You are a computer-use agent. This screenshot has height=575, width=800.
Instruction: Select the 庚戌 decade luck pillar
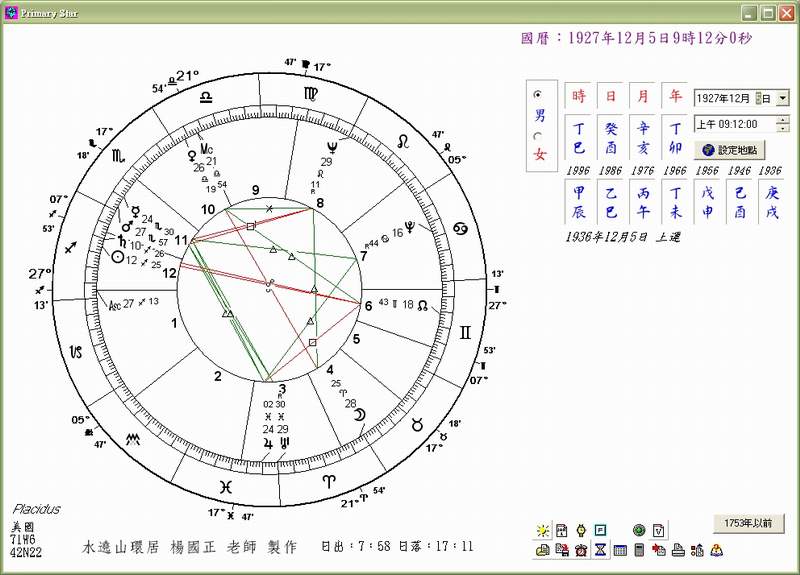(770, 201)
